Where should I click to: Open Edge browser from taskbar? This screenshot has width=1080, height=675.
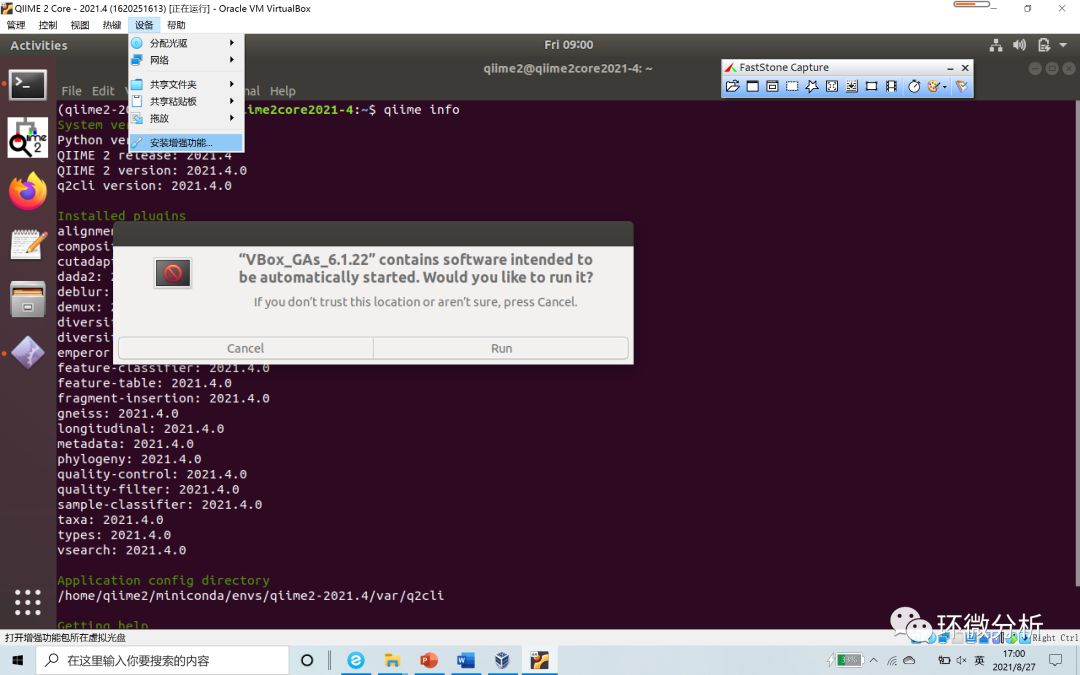pos(355,661)
